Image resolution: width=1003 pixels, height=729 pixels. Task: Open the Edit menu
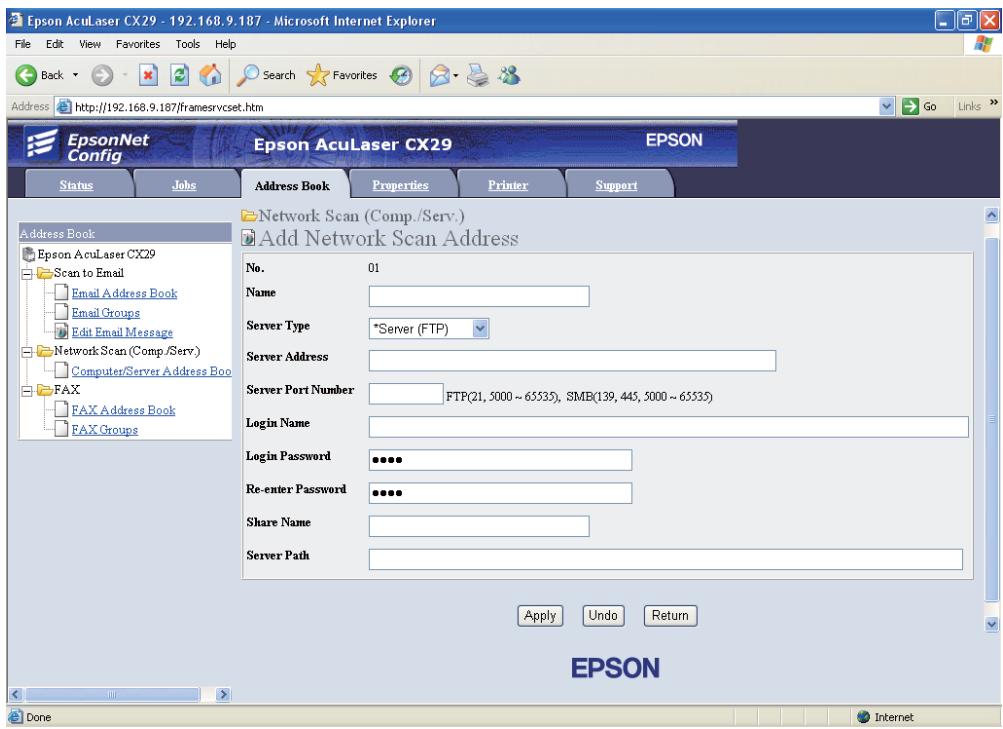54,44
